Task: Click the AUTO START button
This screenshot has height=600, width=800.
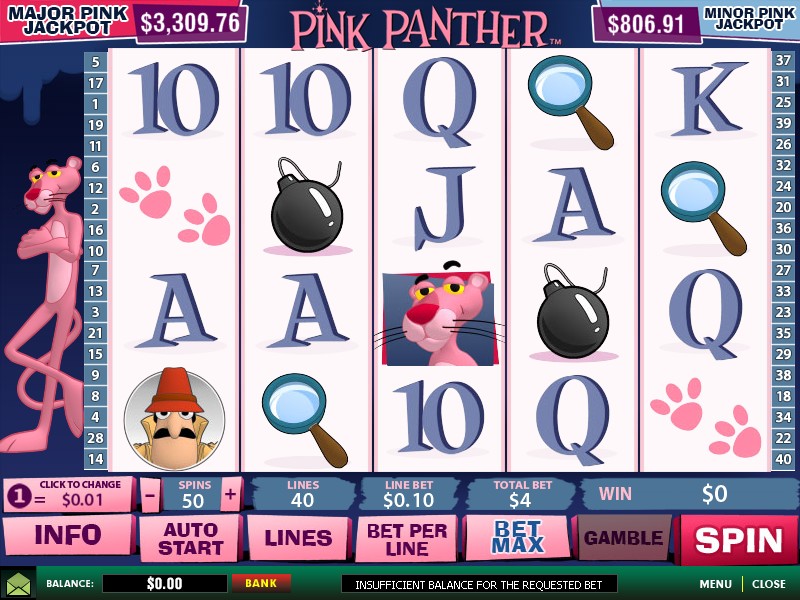Action: [190, 539]
